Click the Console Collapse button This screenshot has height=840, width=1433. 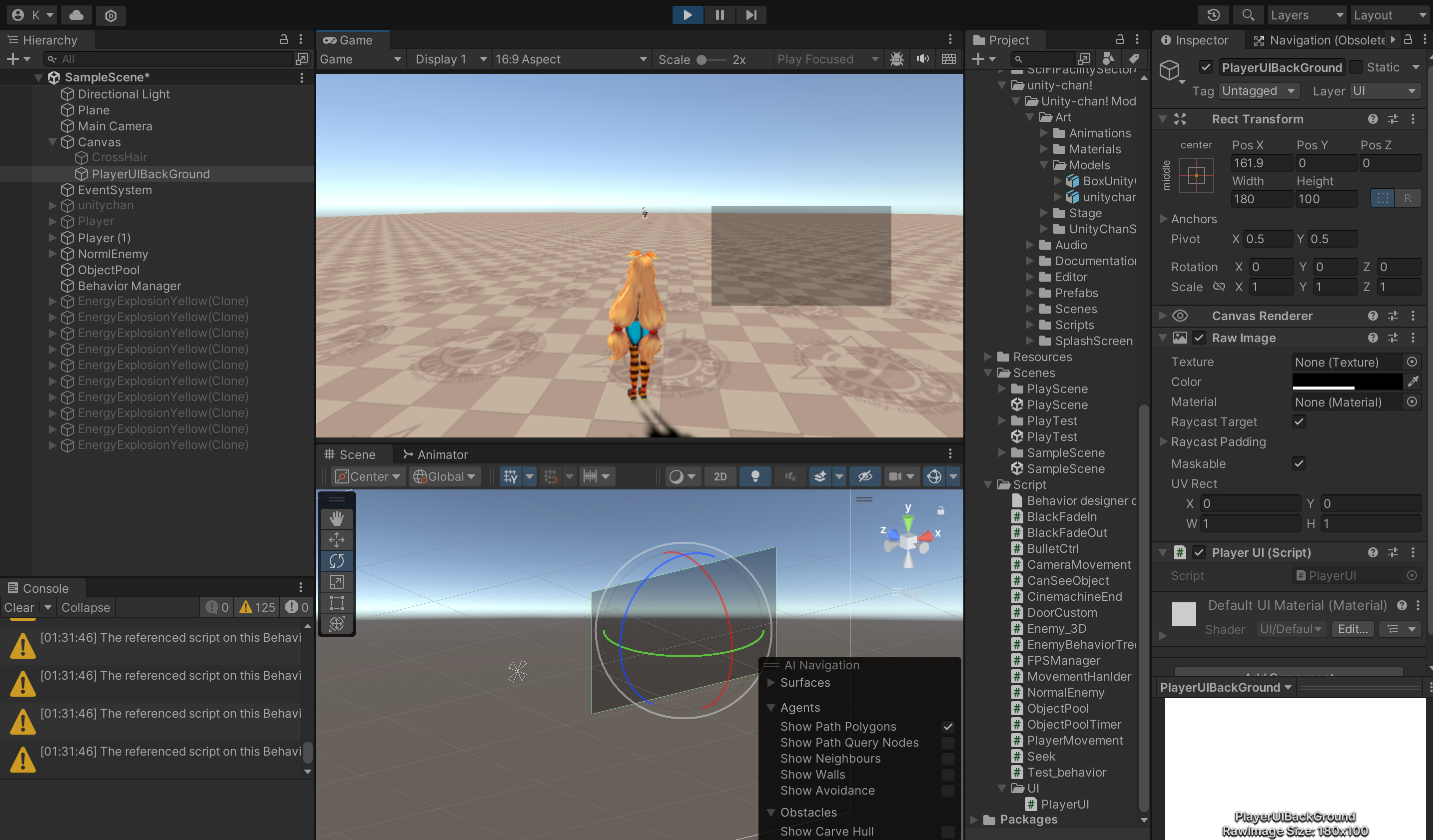(x=86, y=607)
